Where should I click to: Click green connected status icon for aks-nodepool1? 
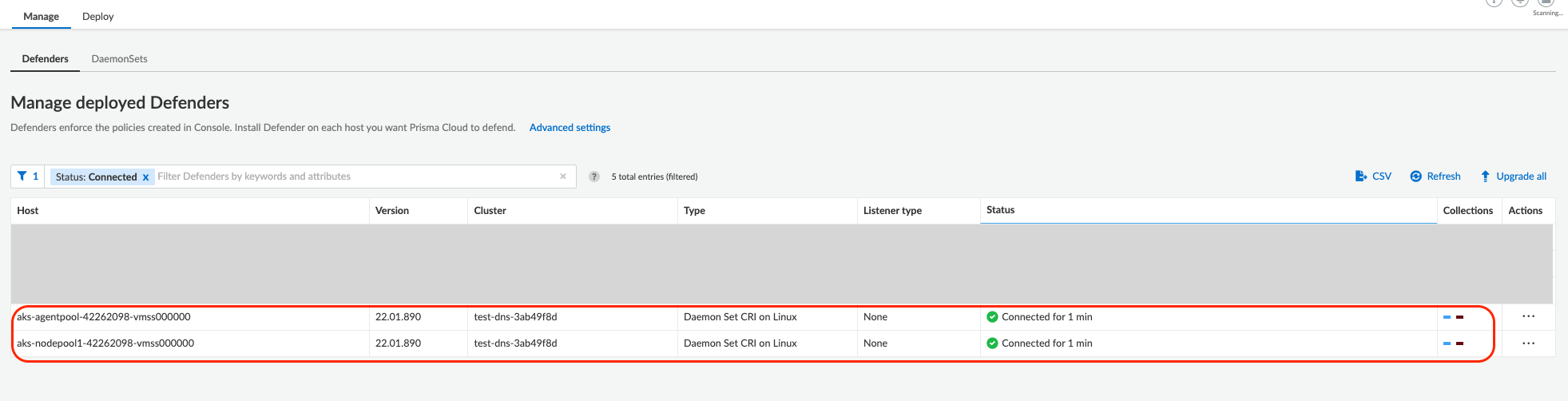[x=992, y=343]
